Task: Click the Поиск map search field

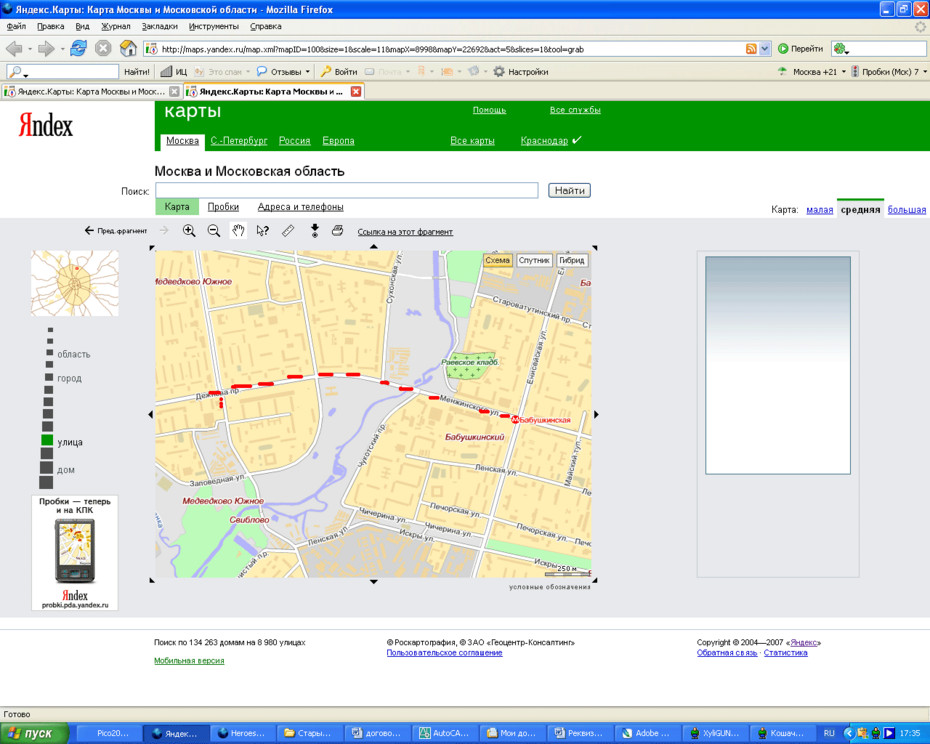Action: tap(347, 190)
